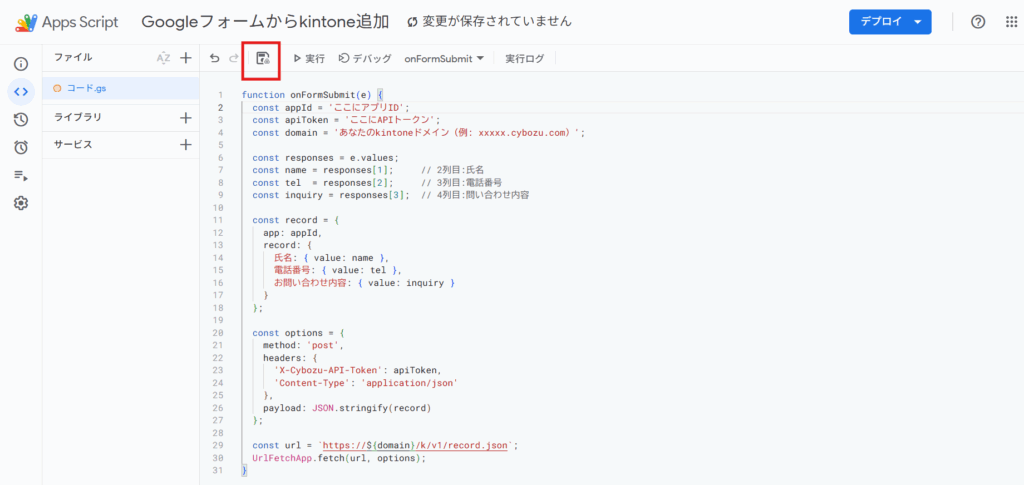Sort files alphabetically with AZ icon
Viewport: 1024px width, 485px height.
click(x=163, y=58)
